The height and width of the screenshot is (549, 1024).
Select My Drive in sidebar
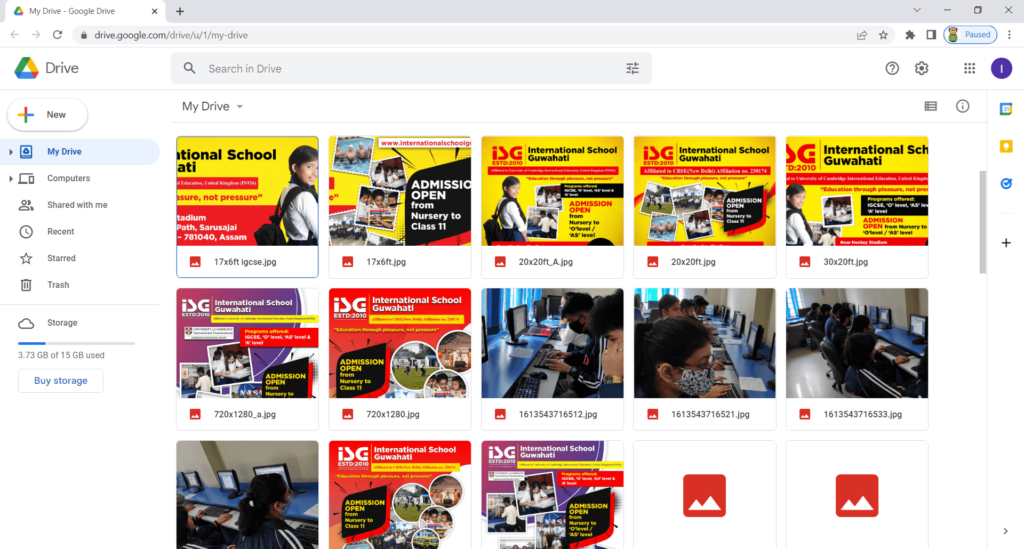(x=80, y=151)
